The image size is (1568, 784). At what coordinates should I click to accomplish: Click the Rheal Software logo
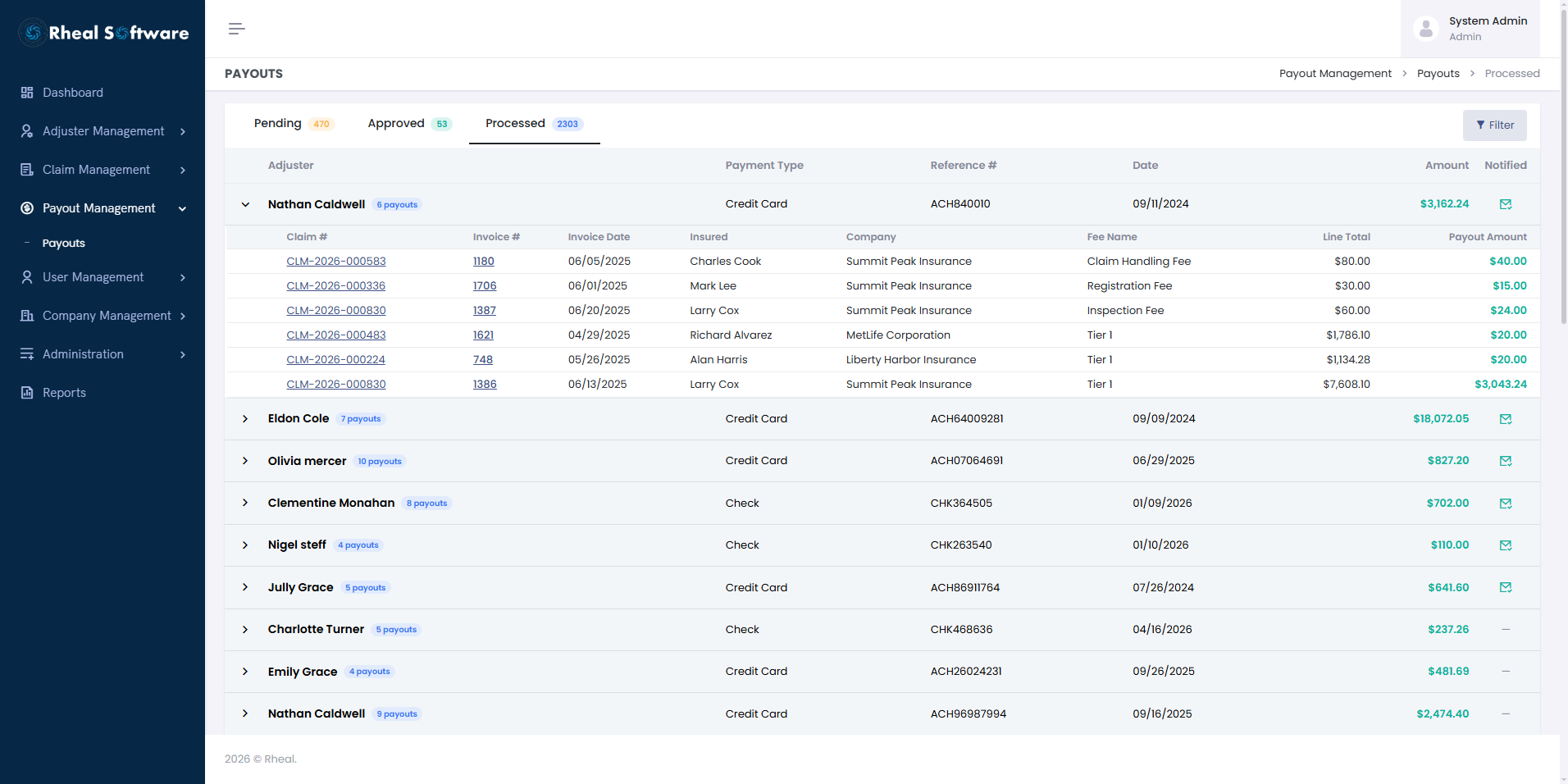tap(103, 33)
